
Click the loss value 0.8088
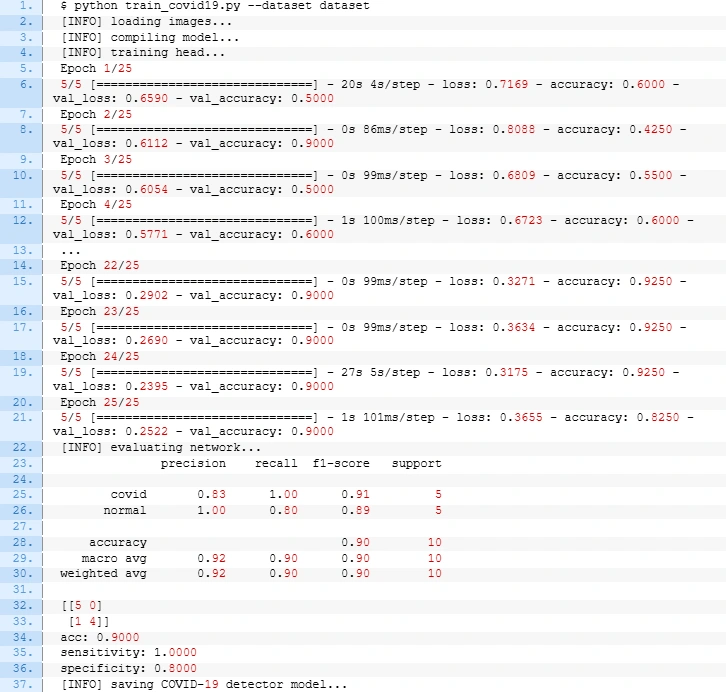[514, 130]
